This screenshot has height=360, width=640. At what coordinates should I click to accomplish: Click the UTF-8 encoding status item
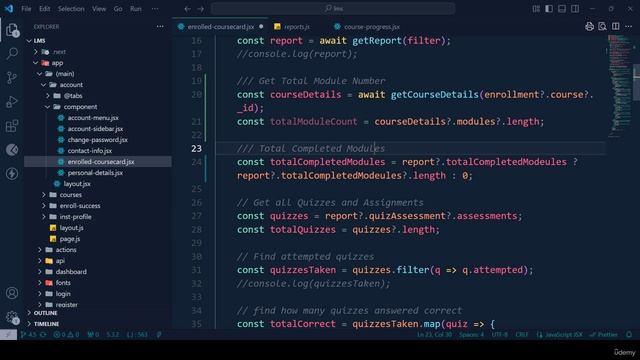[500, 335]
